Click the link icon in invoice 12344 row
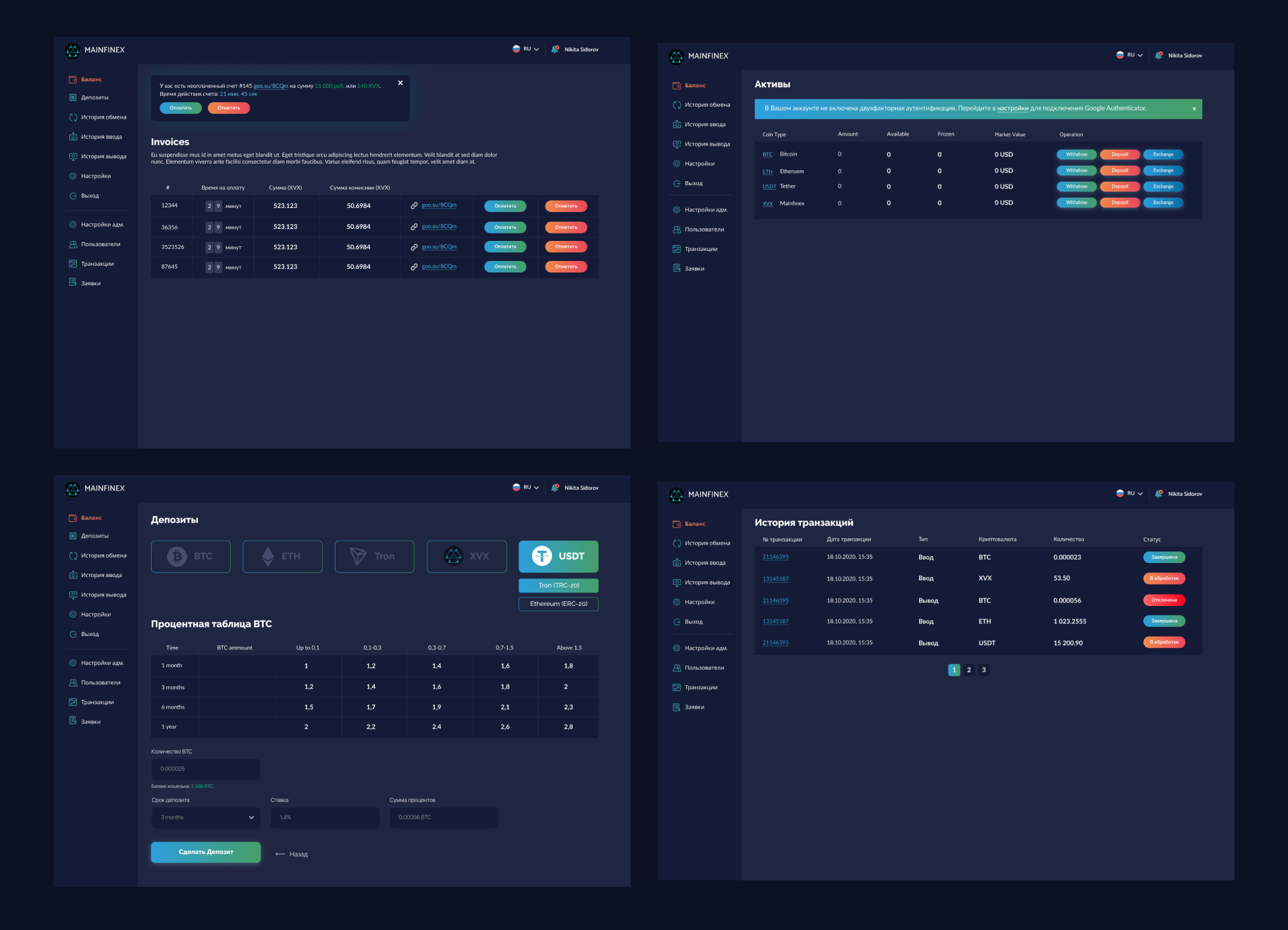This screenshot has height=930, width=1288. pos(414,206)
